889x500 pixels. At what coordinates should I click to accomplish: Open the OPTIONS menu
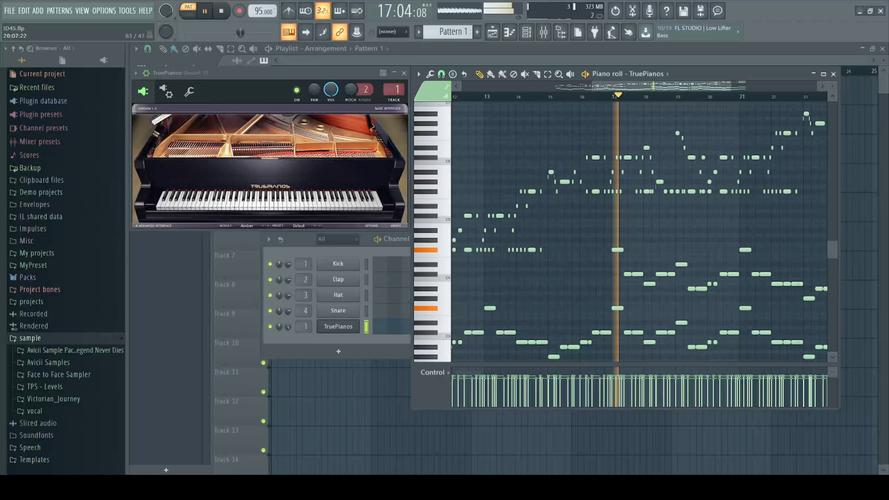tap(104, 10)
